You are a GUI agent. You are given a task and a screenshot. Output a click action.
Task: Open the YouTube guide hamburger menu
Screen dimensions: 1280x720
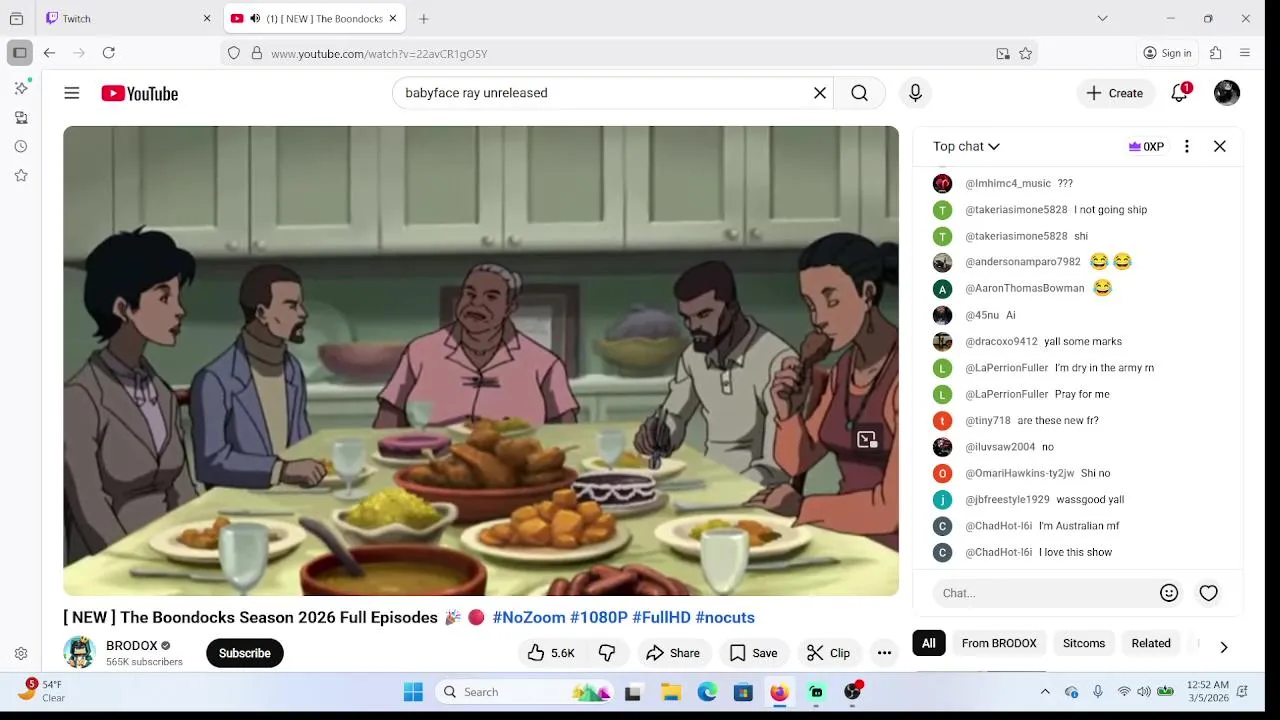click(x=72, y=93)
